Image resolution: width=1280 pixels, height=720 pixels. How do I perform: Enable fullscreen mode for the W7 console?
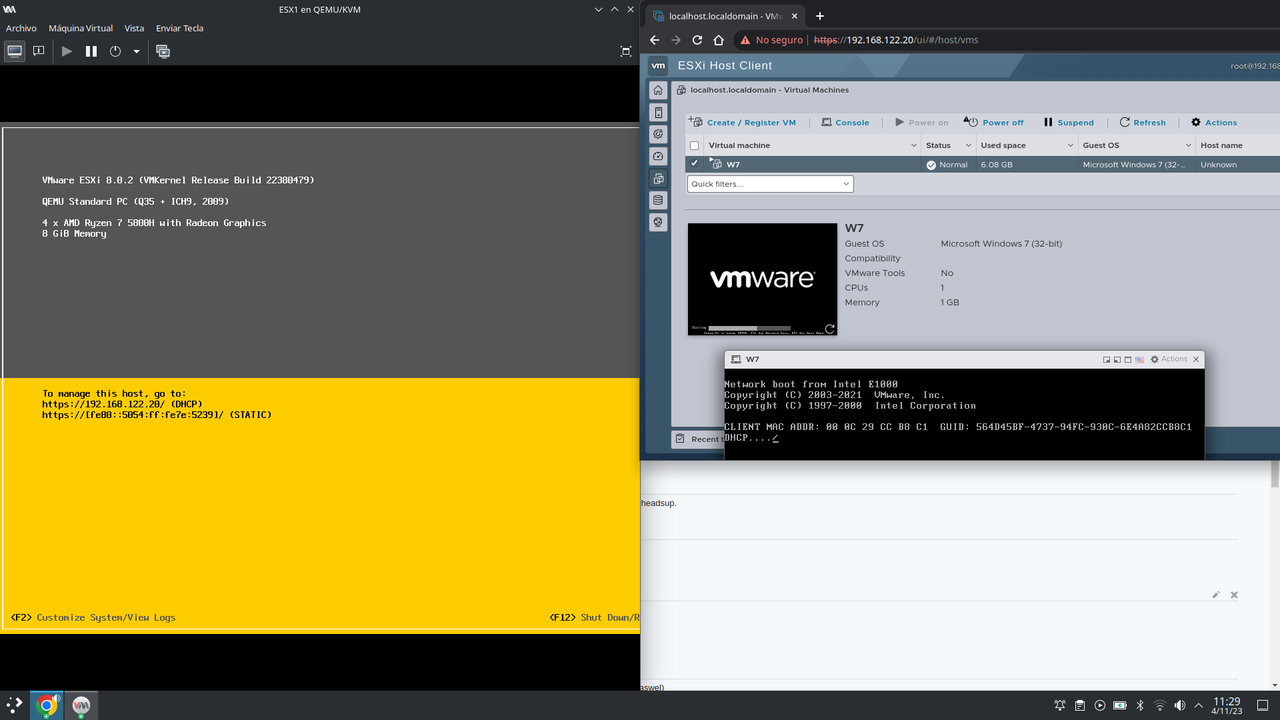(x=1128, y=358)
